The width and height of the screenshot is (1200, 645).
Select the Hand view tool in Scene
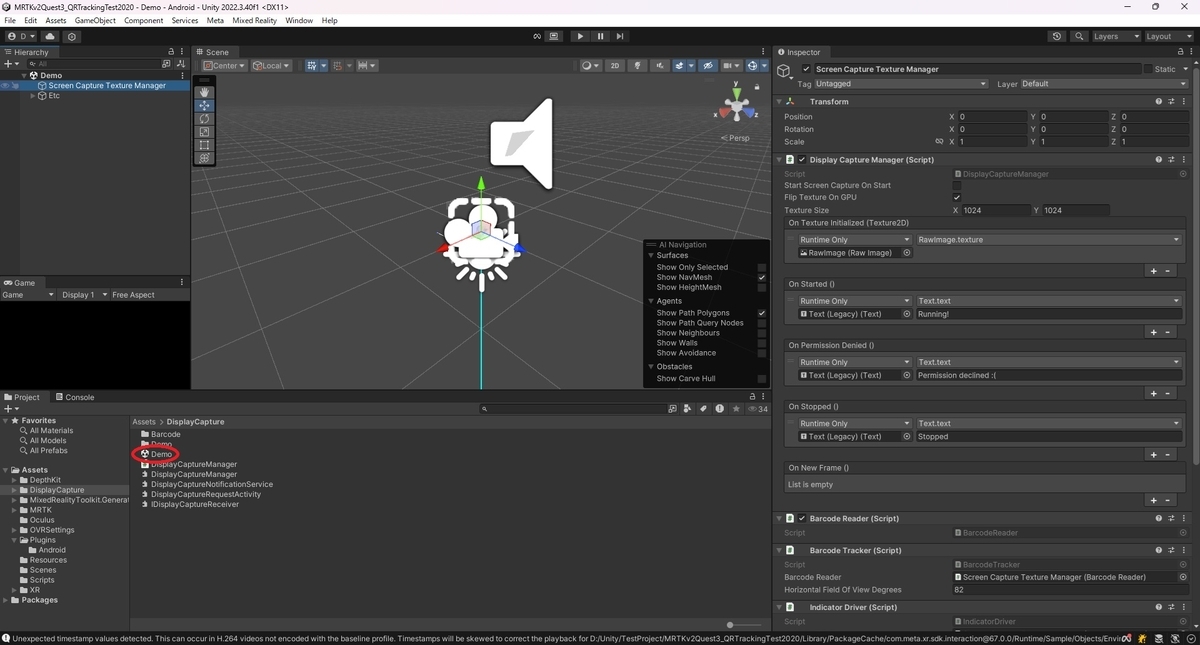click(x=205, y=92)
